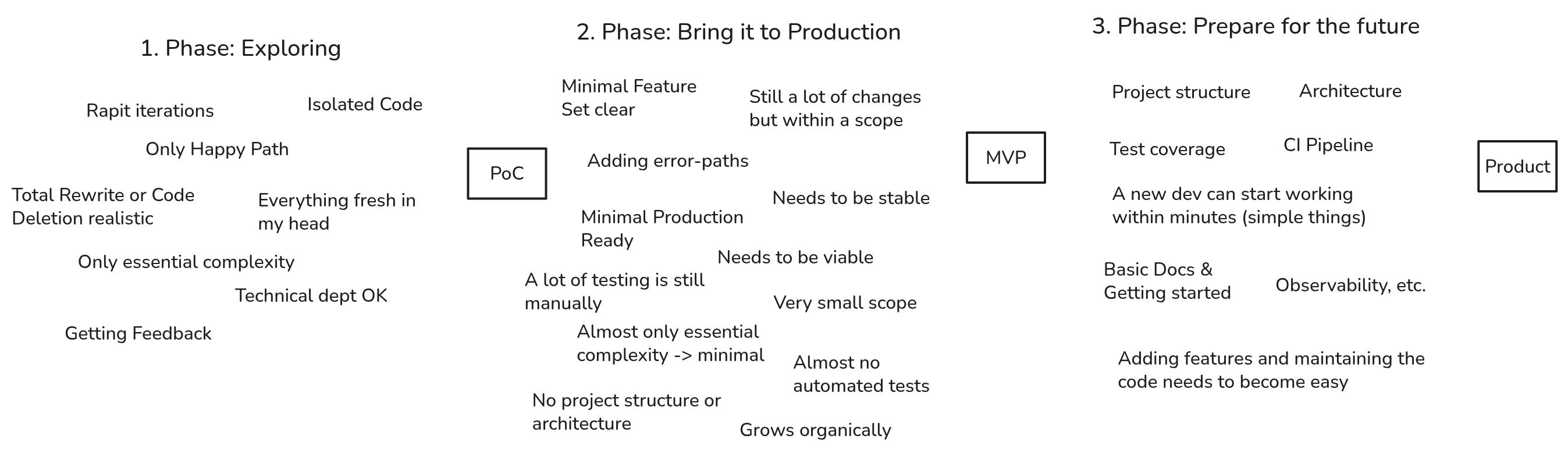Select the 'Very small scope' text

pos(845,303)
